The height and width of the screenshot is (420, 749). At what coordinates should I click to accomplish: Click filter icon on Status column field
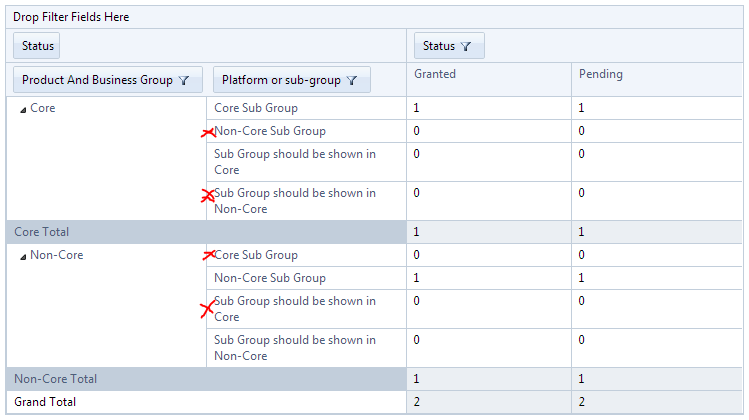click(x=467, y=46)
